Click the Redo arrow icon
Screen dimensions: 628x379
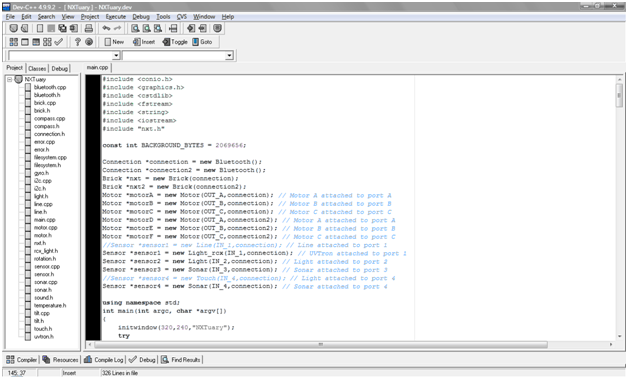click(x=117, y=28)
